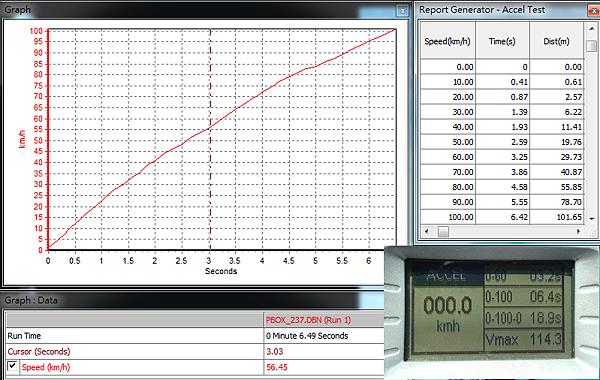This screenshot has width=600, height=380.
Task: Select the 70.00 speed cell
Action: click(x=448, y=172)
